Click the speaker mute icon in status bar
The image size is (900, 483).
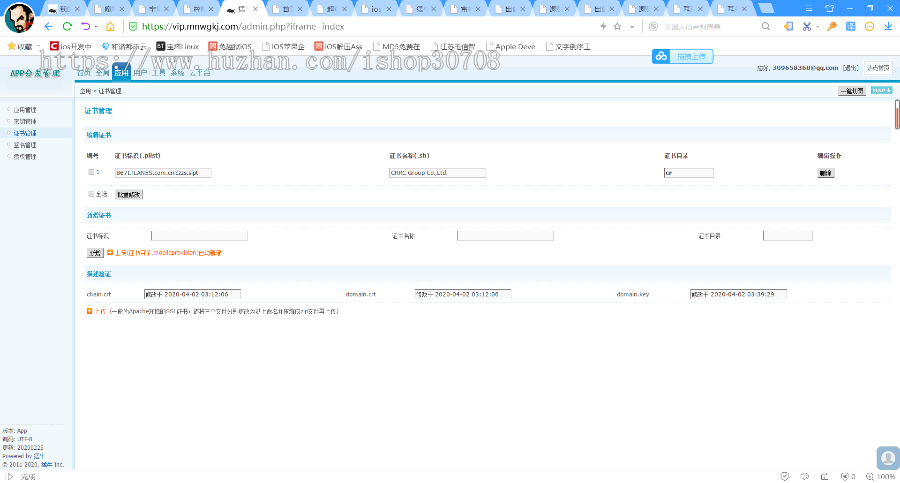(x=805, y=477)
